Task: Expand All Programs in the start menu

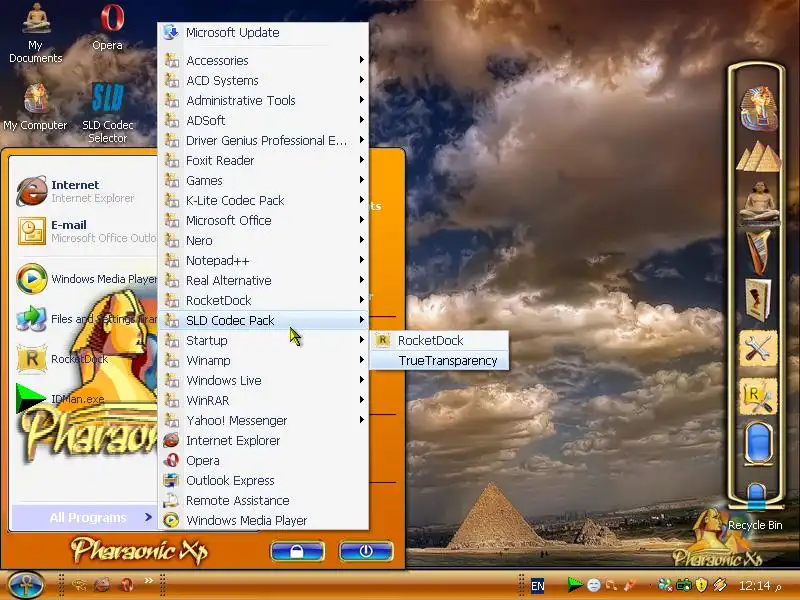Action: pos(84,517)
